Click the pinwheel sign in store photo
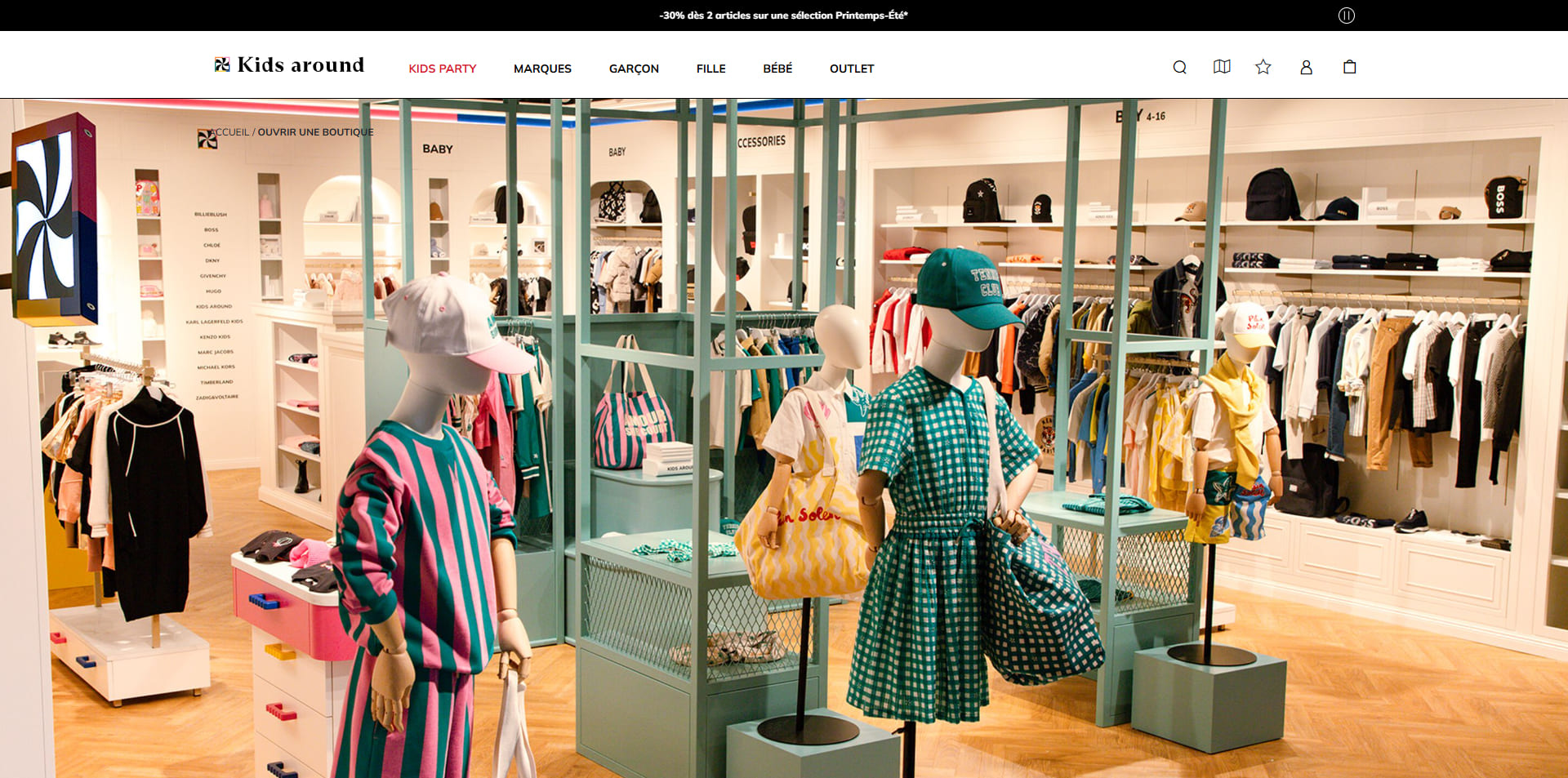 coord(54,219)
